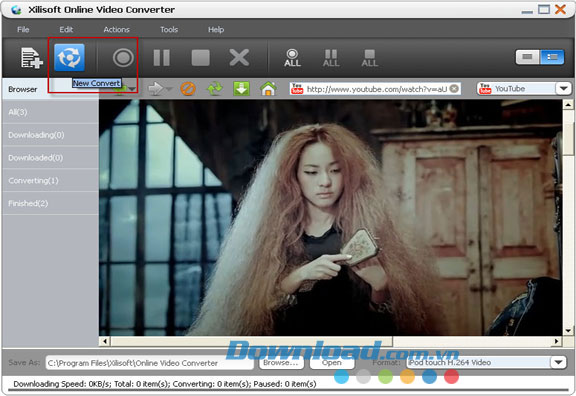576x396 pixels.
Task: Stop page loading with orange icon
Action: click(x=188, y=89)
